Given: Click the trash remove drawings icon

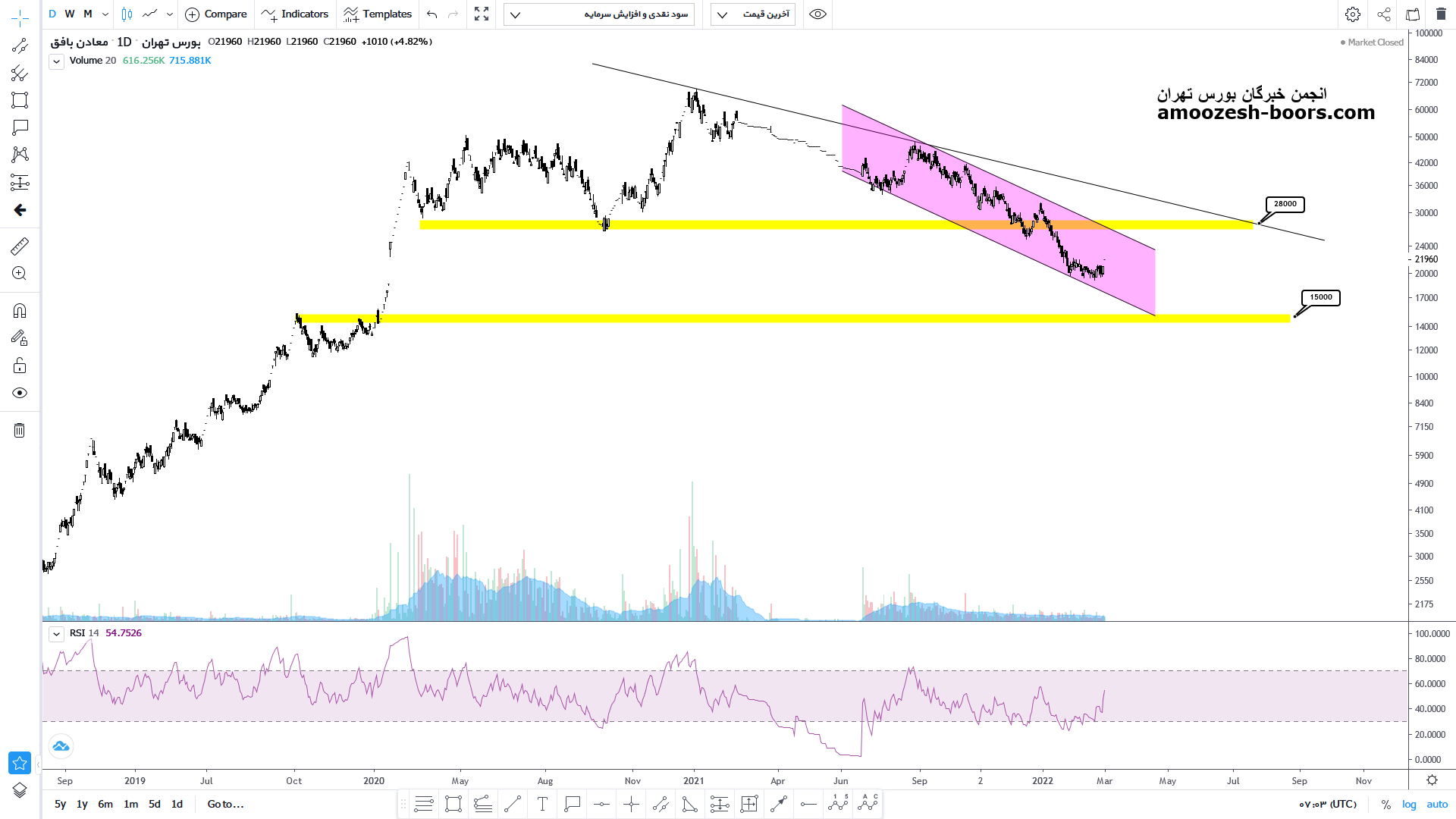Looking at the screenshot, I should coord(20,431).
